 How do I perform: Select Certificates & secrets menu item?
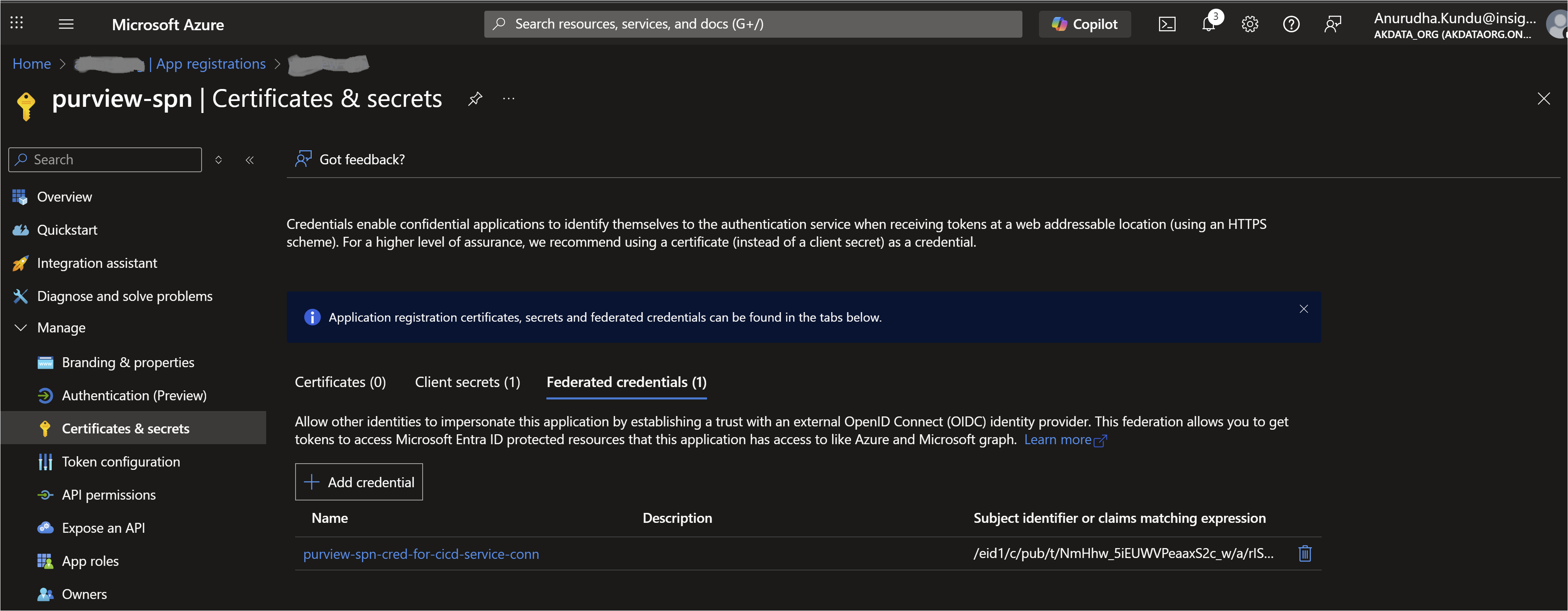click(133, 428)
